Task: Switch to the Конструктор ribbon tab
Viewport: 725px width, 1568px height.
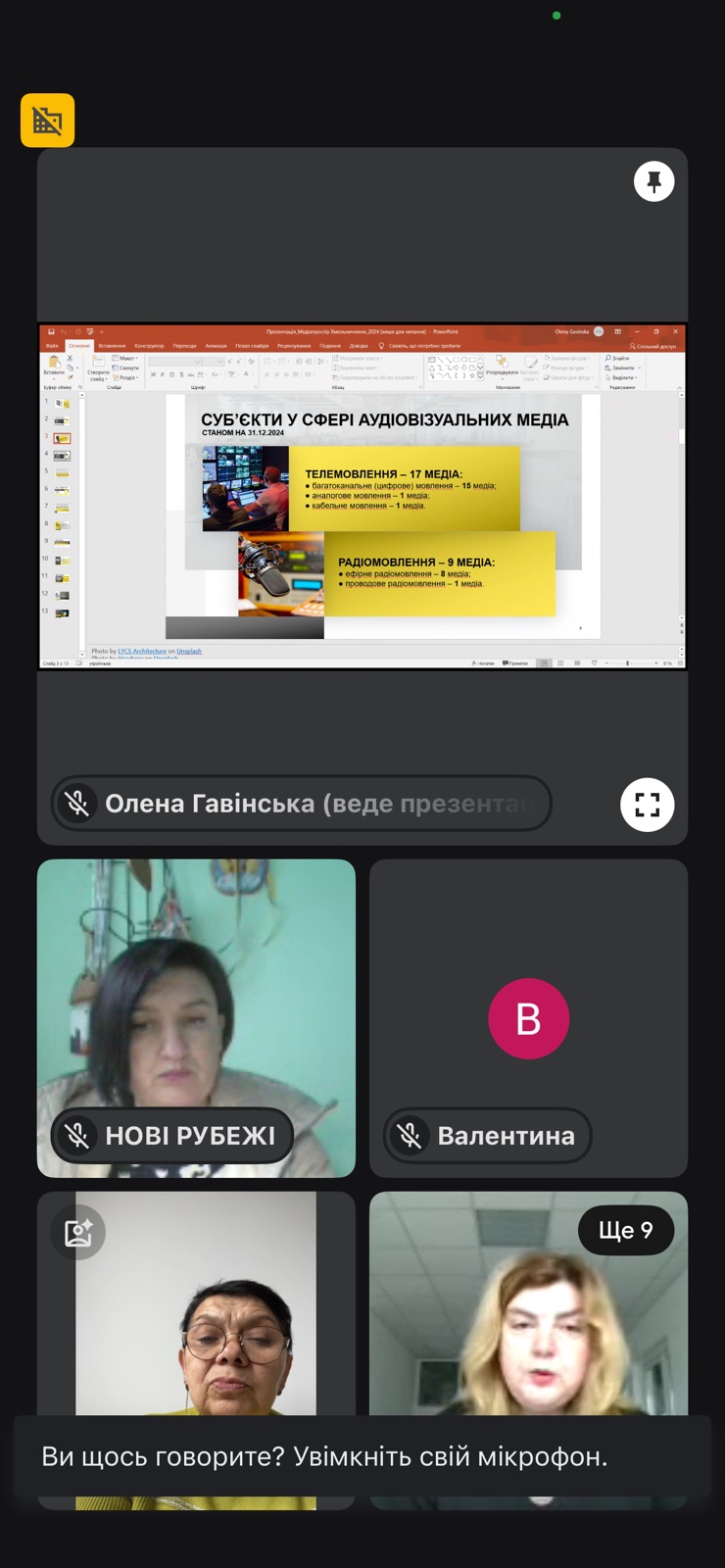Action: 149,346
